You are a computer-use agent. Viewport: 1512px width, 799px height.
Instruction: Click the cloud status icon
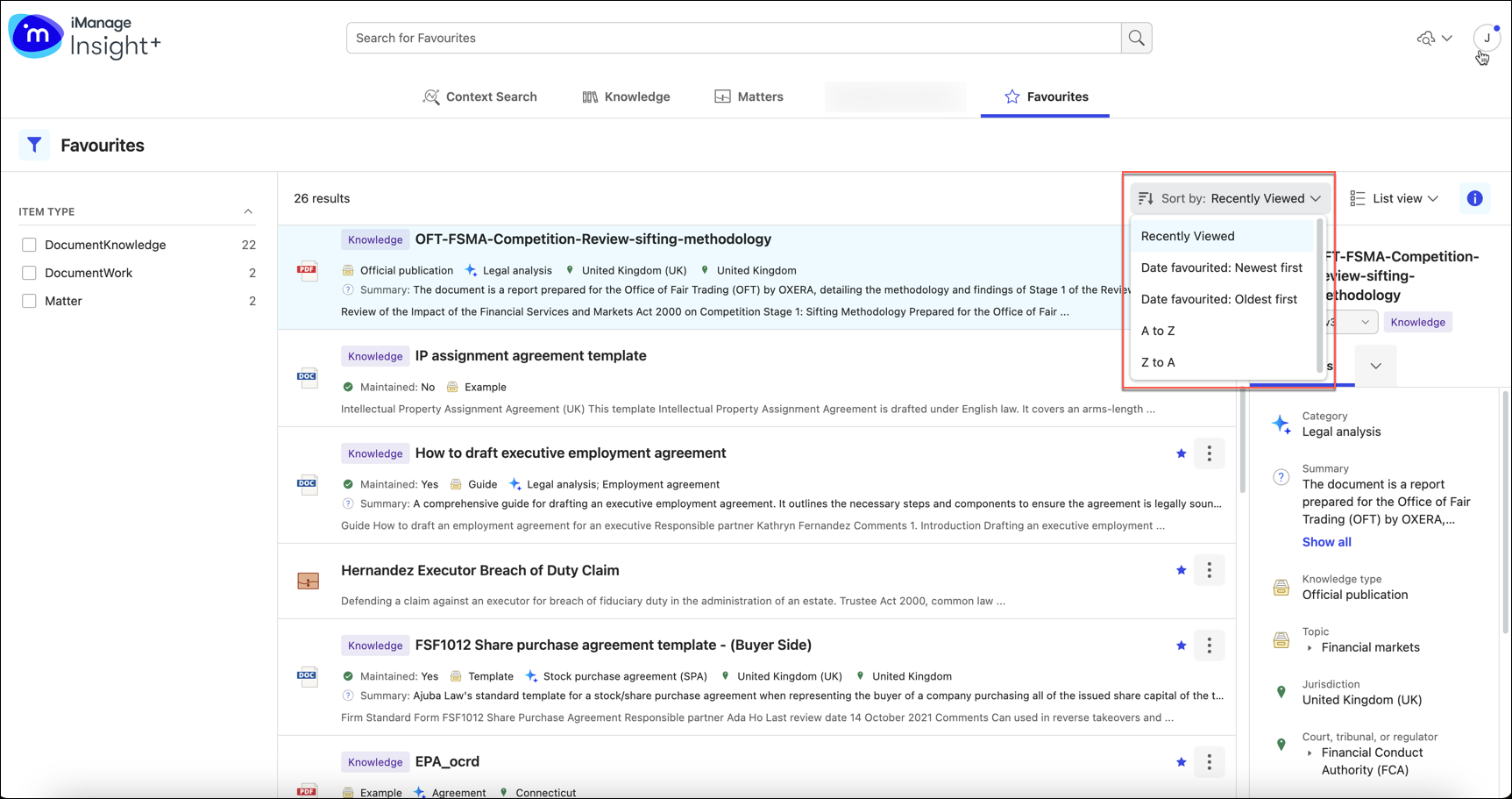(1426, 38)
